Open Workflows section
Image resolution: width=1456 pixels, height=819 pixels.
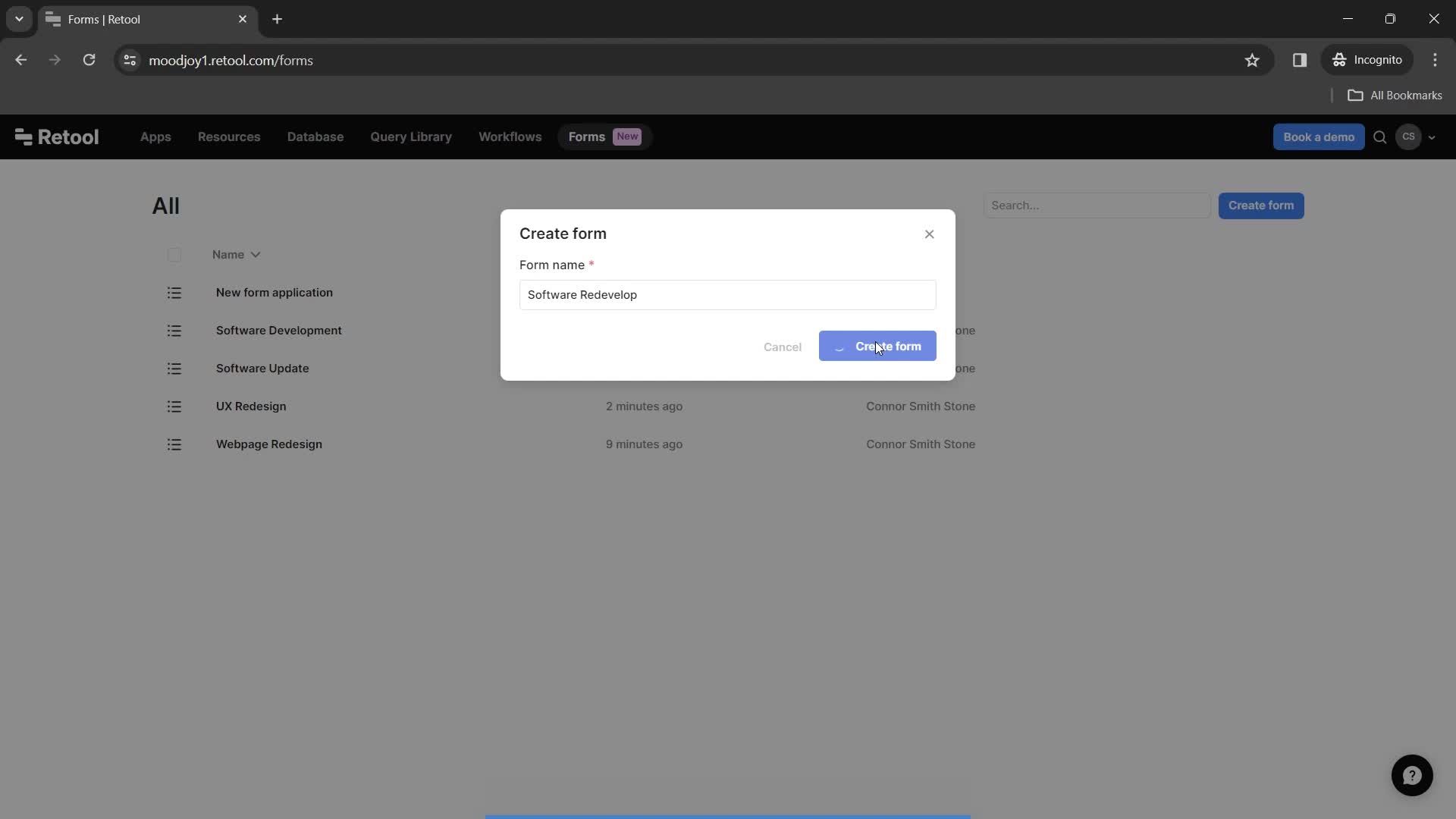pyautogui.click(x=510, y=136)
